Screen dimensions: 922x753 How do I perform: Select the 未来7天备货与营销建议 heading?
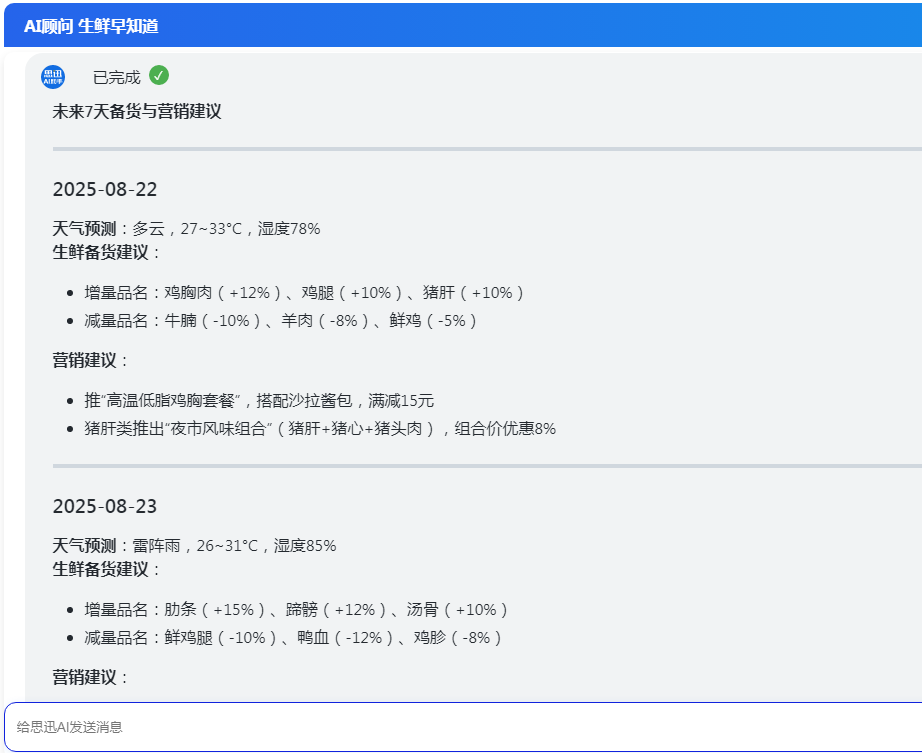click(137, 111)
